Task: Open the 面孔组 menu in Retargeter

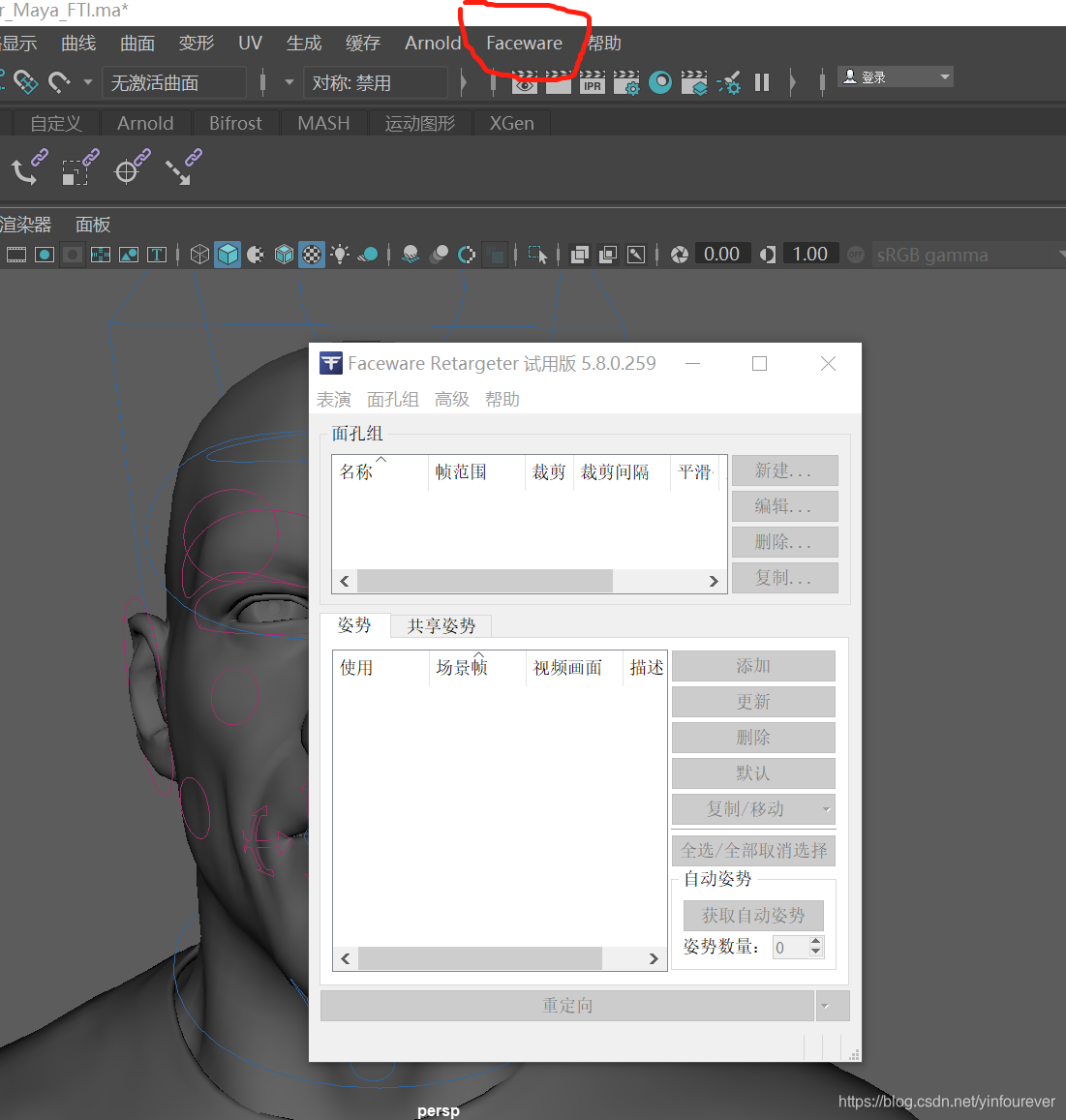Action: 392,399
